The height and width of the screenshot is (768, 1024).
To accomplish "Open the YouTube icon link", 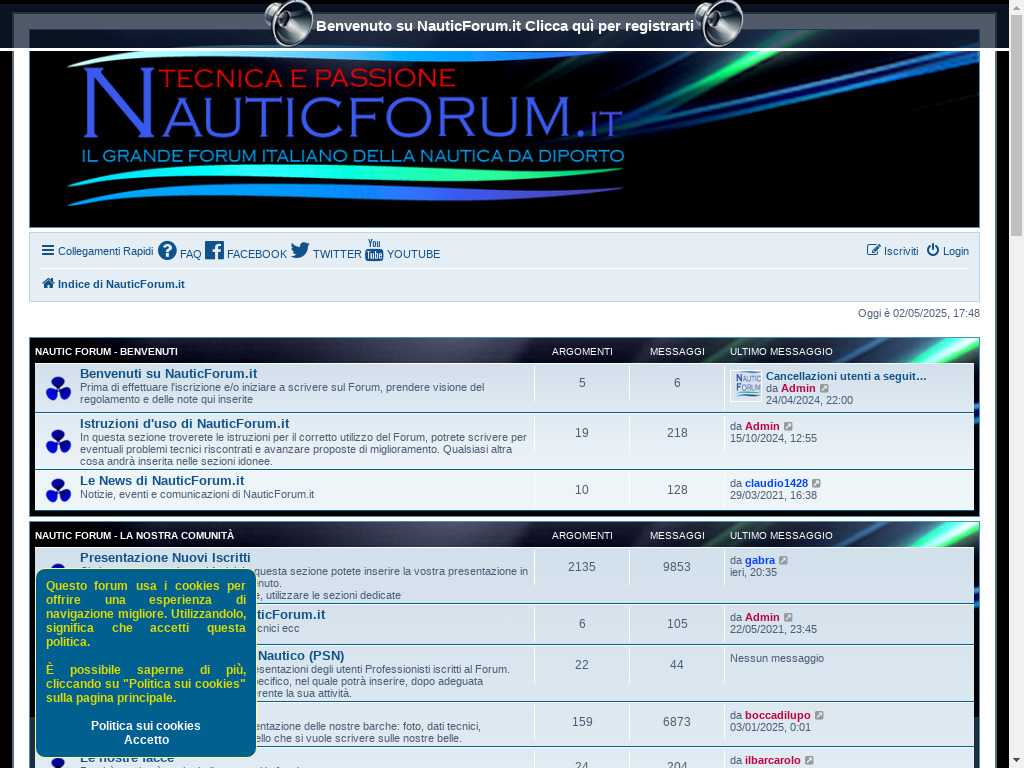I will pyautogui.click(x=374, y=249).
